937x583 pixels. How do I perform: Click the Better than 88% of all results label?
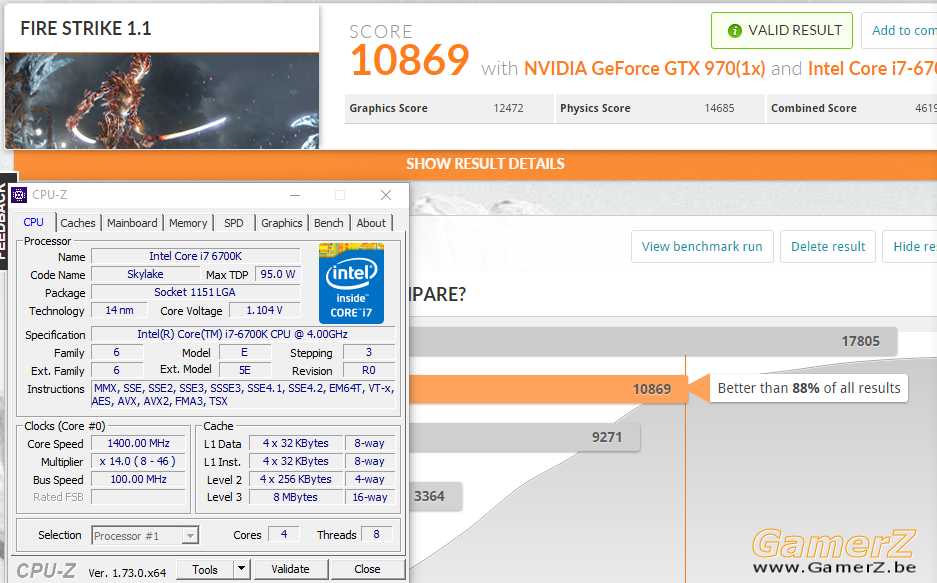809,388
